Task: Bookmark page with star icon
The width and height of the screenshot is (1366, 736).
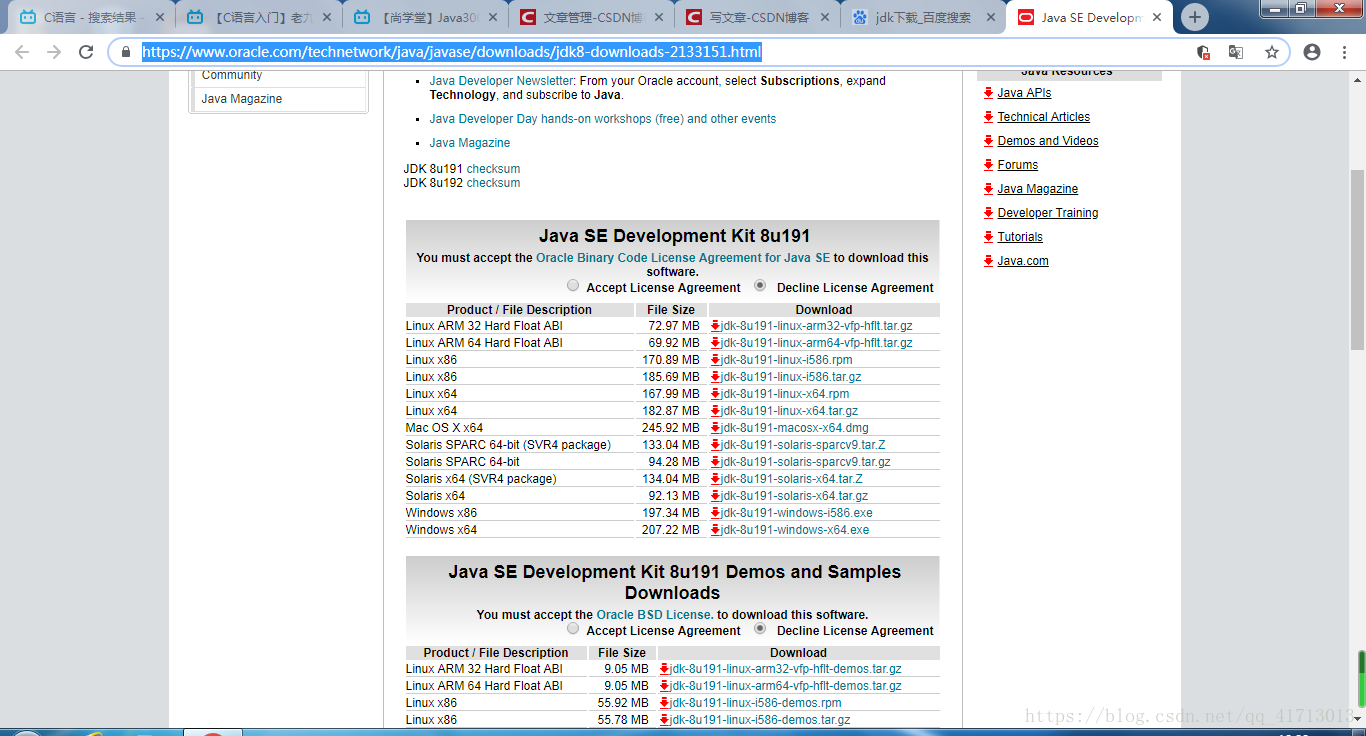Action: point(1272,52)
